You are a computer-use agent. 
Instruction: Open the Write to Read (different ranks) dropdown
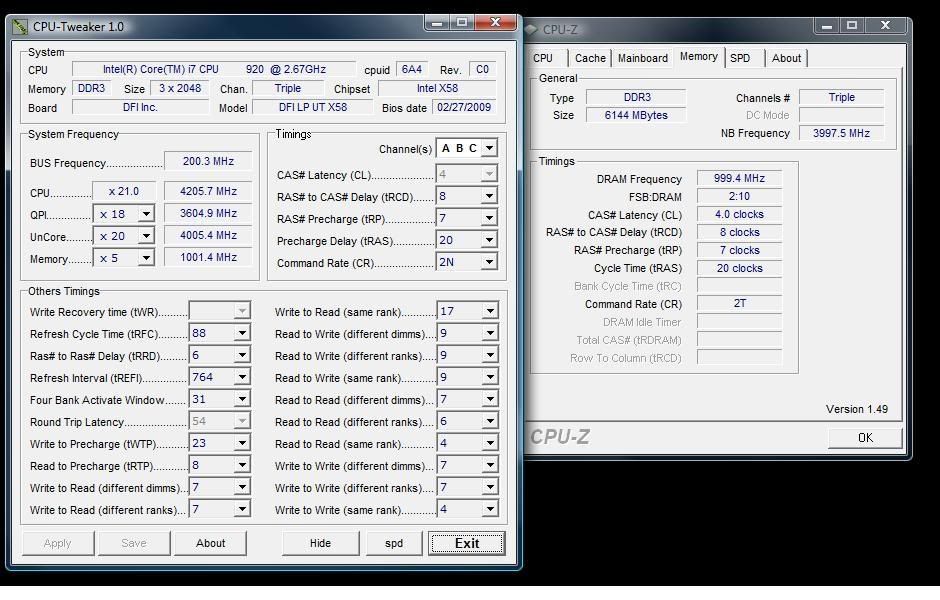coord(242,509)
